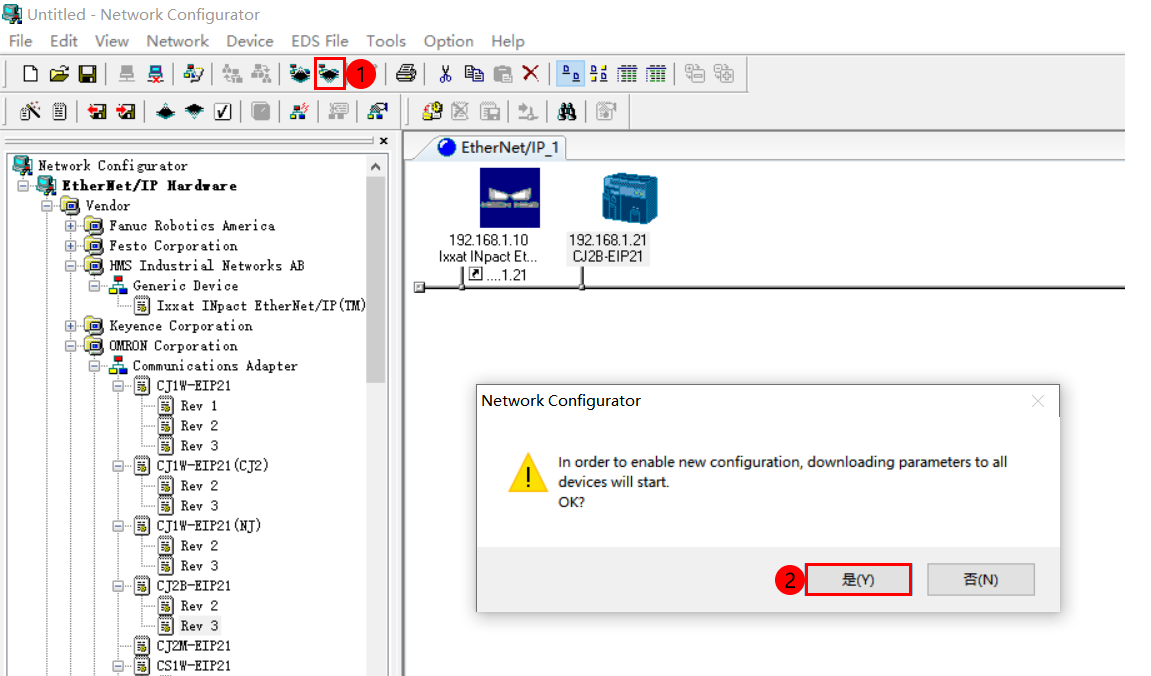Viewport: 1151px width, 676px height.
Task: Select the Cut icon in the toolbar
Action: click(446, 73)
